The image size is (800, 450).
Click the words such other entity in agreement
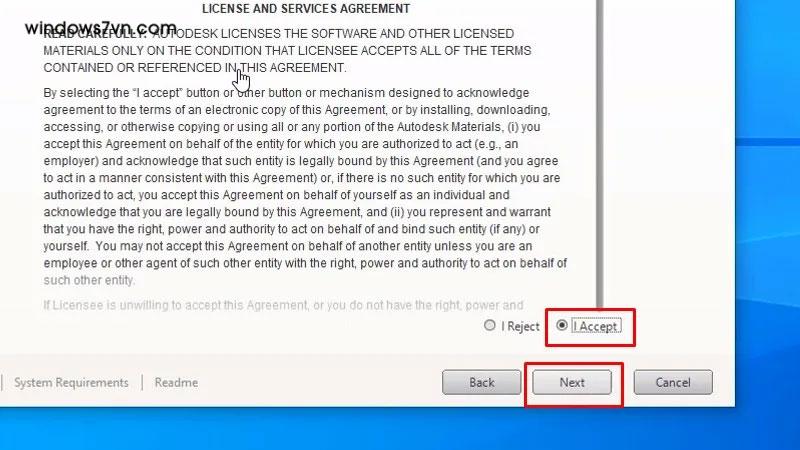pos(89,280)
